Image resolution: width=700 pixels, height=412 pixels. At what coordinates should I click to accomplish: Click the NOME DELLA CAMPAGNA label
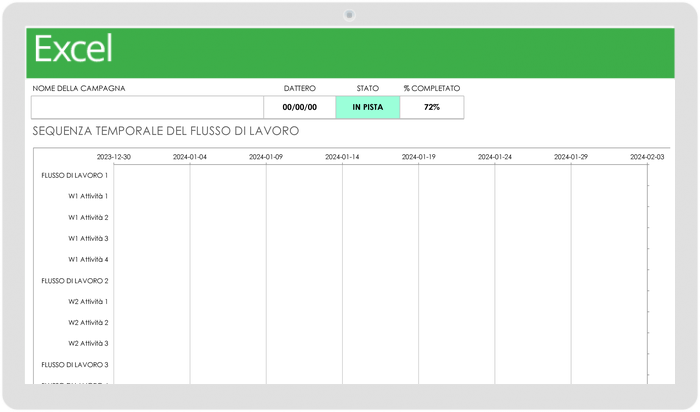(79, 88)
